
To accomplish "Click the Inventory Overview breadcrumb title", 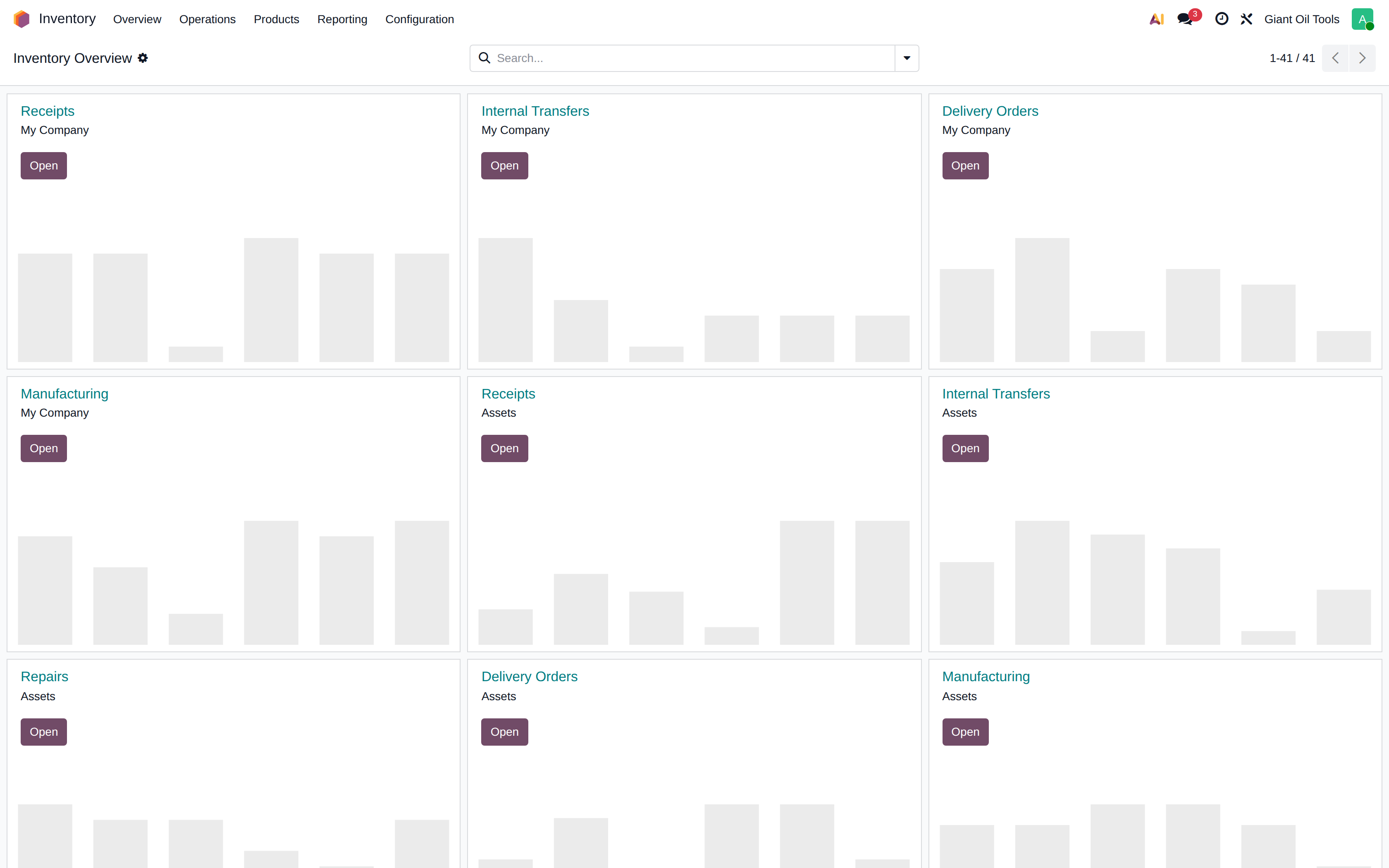I will (72, 58).
